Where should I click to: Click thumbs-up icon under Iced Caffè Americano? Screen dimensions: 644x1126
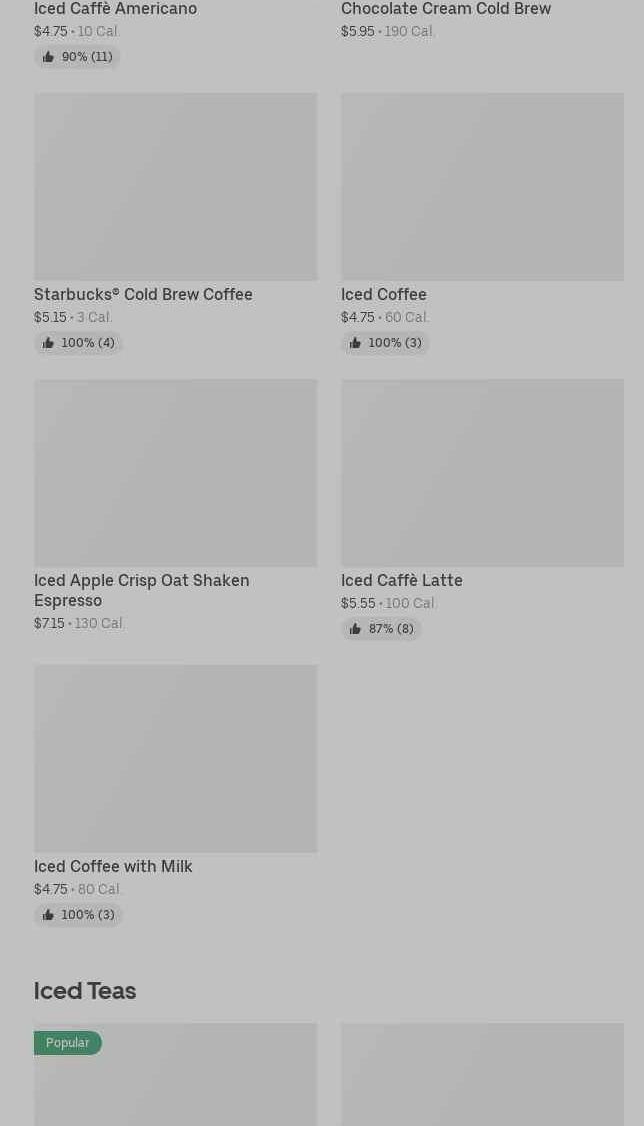click(x=48, y=57)
